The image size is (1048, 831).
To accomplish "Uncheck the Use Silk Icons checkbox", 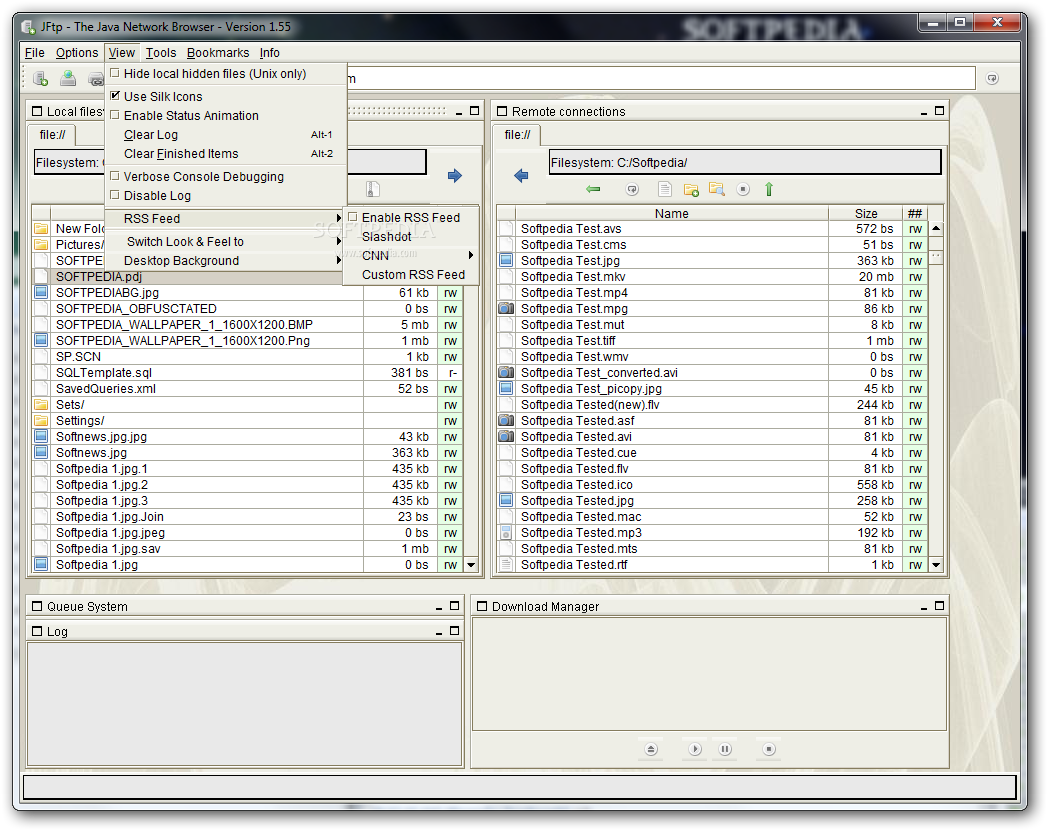I will click(115, 97).
